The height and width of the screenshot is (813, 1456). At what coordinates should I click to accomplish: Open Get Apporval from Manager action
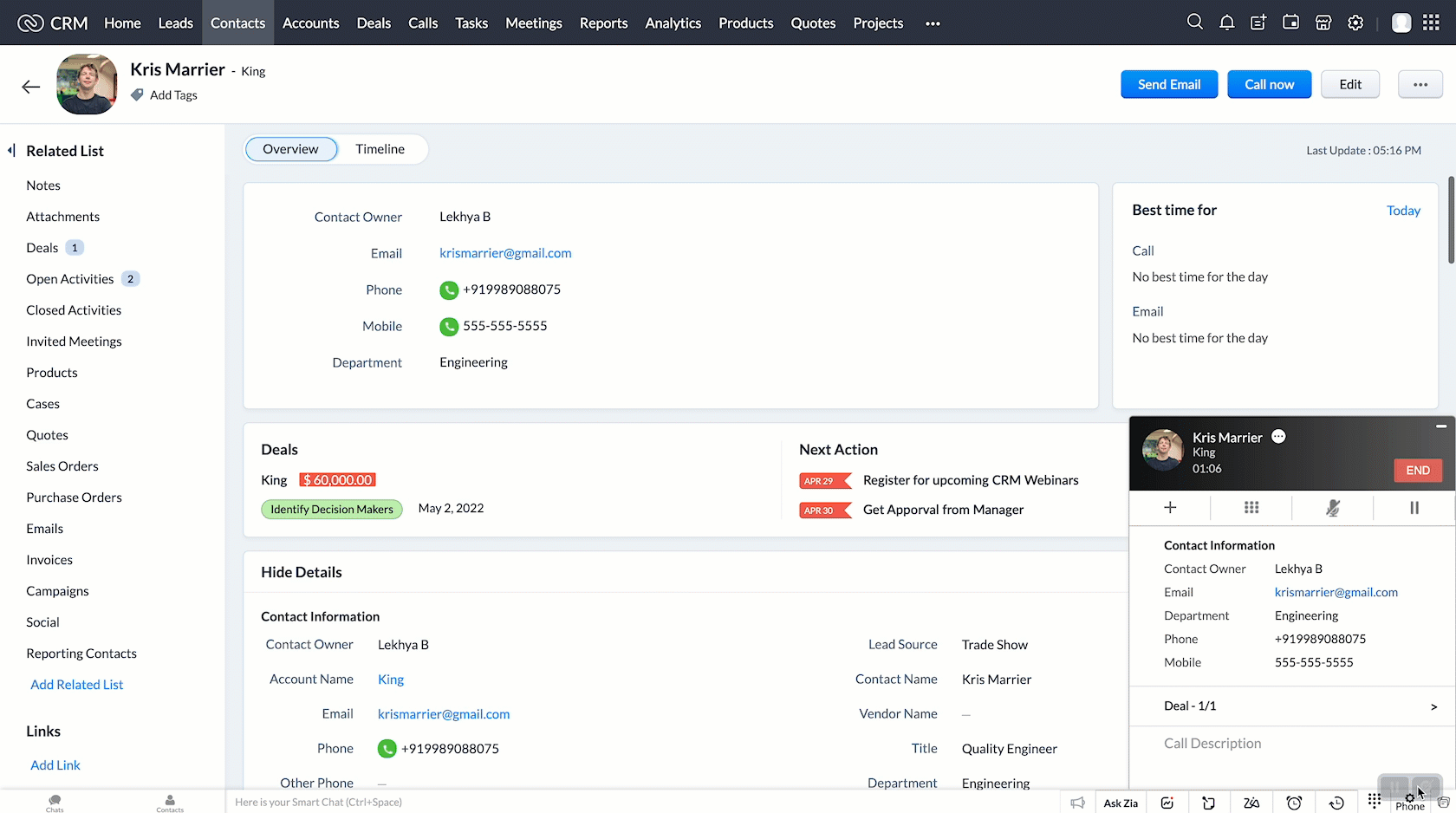[x=943, y=510]
